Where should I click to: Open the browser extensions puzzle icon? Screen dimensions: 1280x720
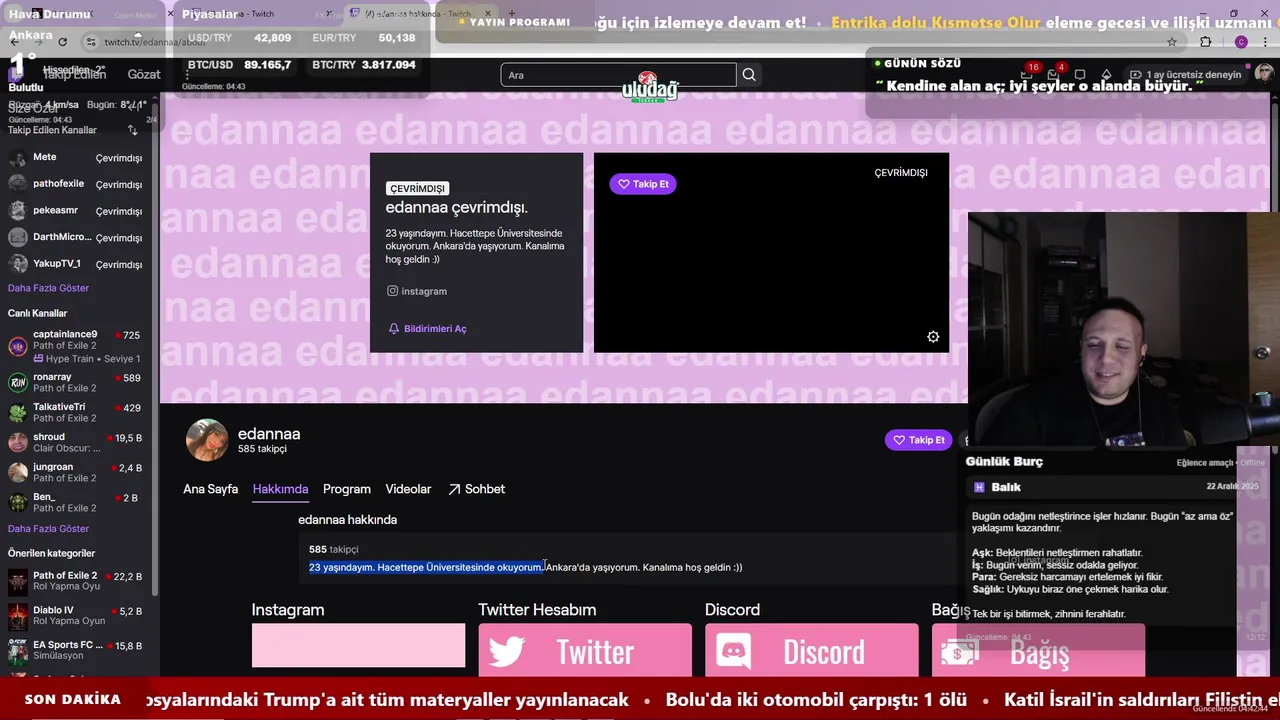coord(1206,42)
